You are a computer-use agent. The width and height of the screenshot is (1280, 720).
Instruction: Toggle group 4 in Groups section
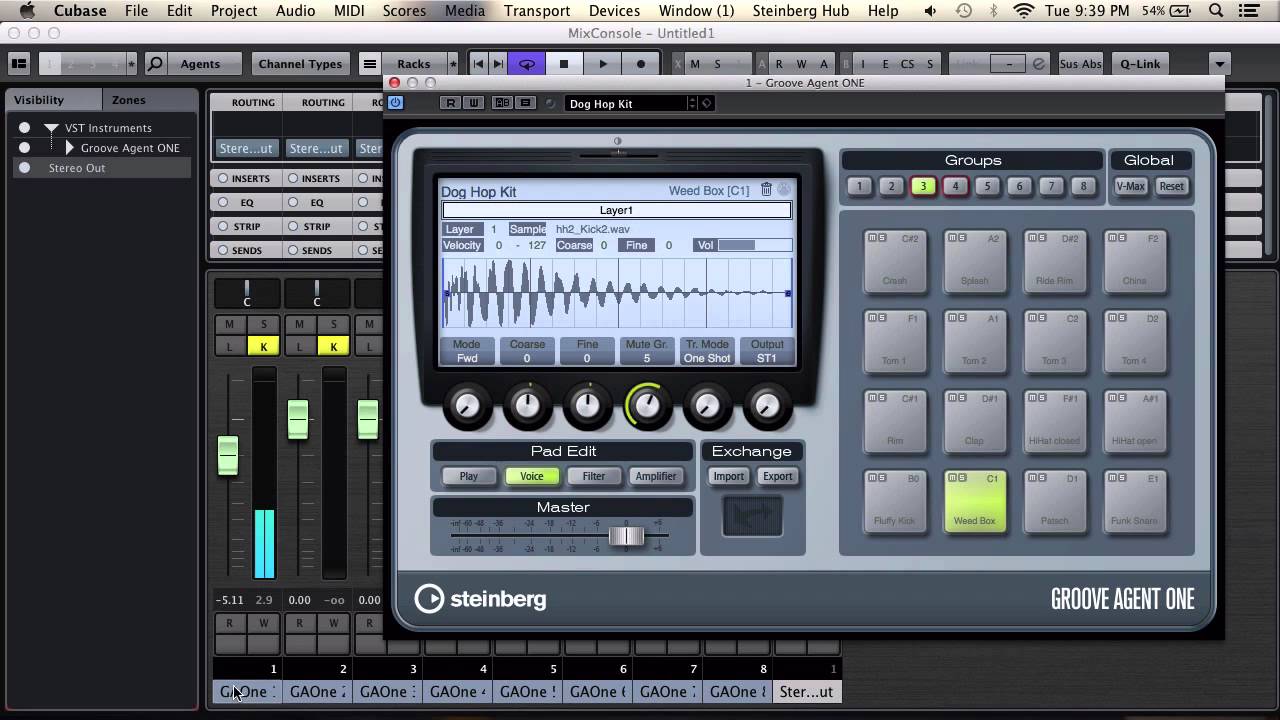pos(955,186)
